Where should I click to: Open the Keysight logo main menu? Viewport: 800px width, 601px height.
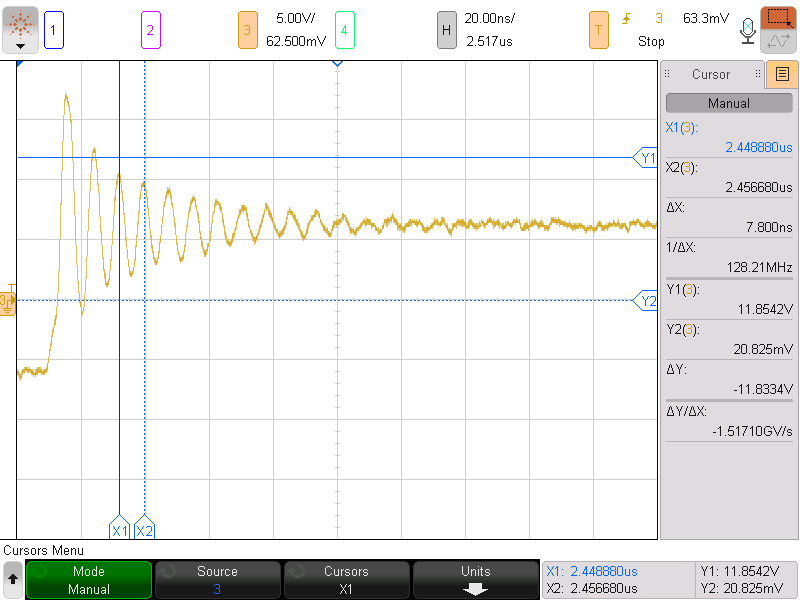20,30
